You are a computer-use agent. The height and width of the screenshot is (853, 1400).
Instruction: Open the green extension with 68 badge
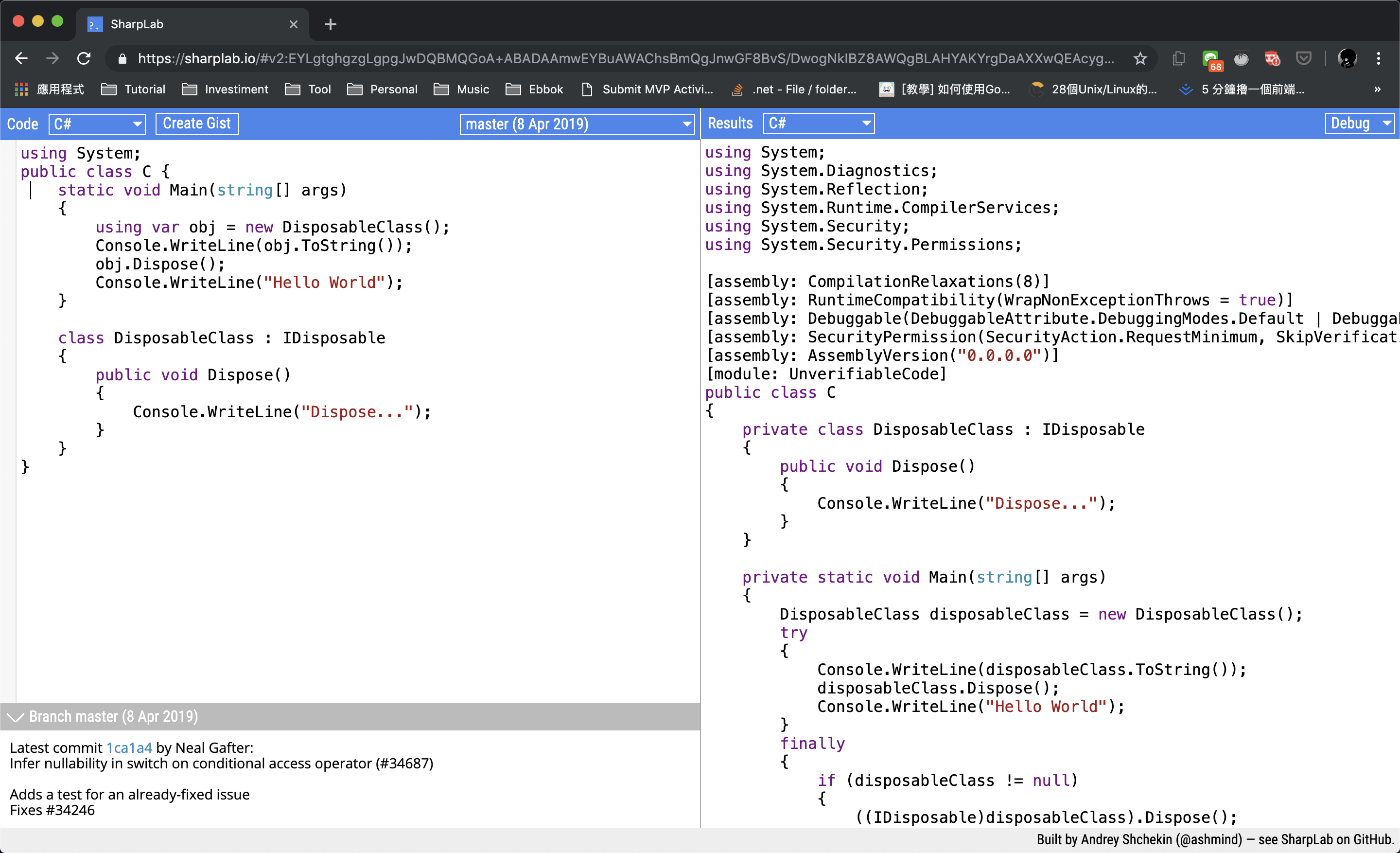click(1211, 59)
